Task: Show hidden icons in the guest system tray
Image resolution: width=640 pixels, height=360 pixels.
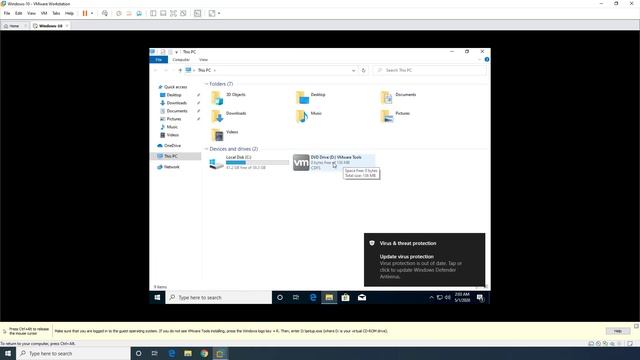Action: click(431, 298)
